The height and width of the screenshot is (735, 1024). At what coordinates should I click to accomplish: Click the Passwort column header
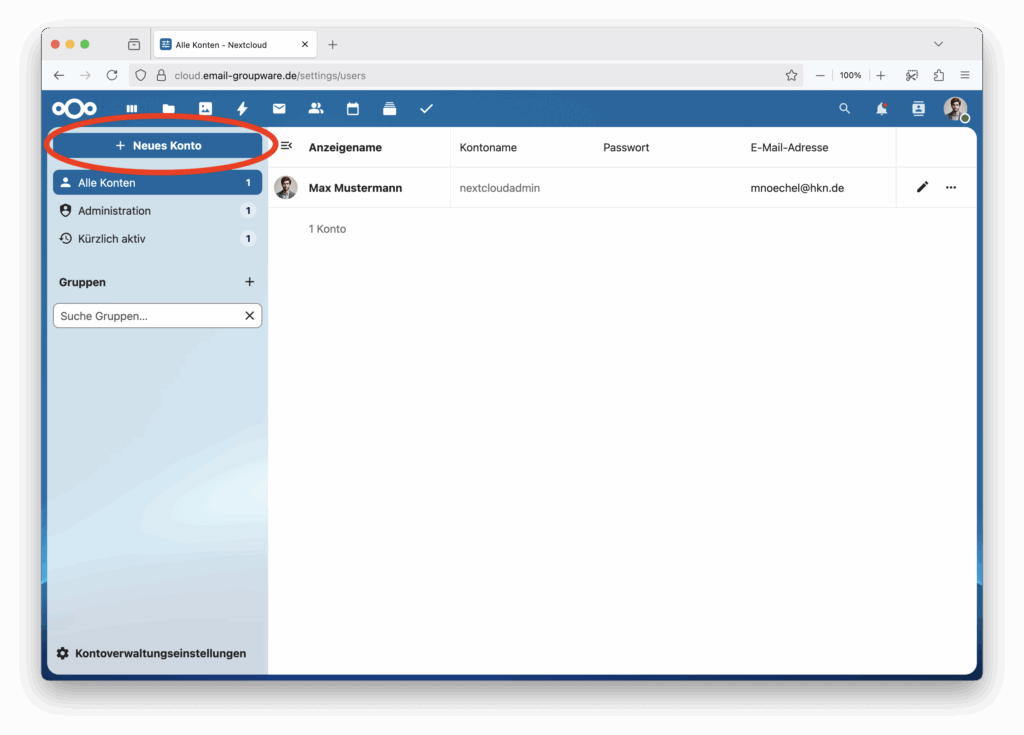click(626, 148)
